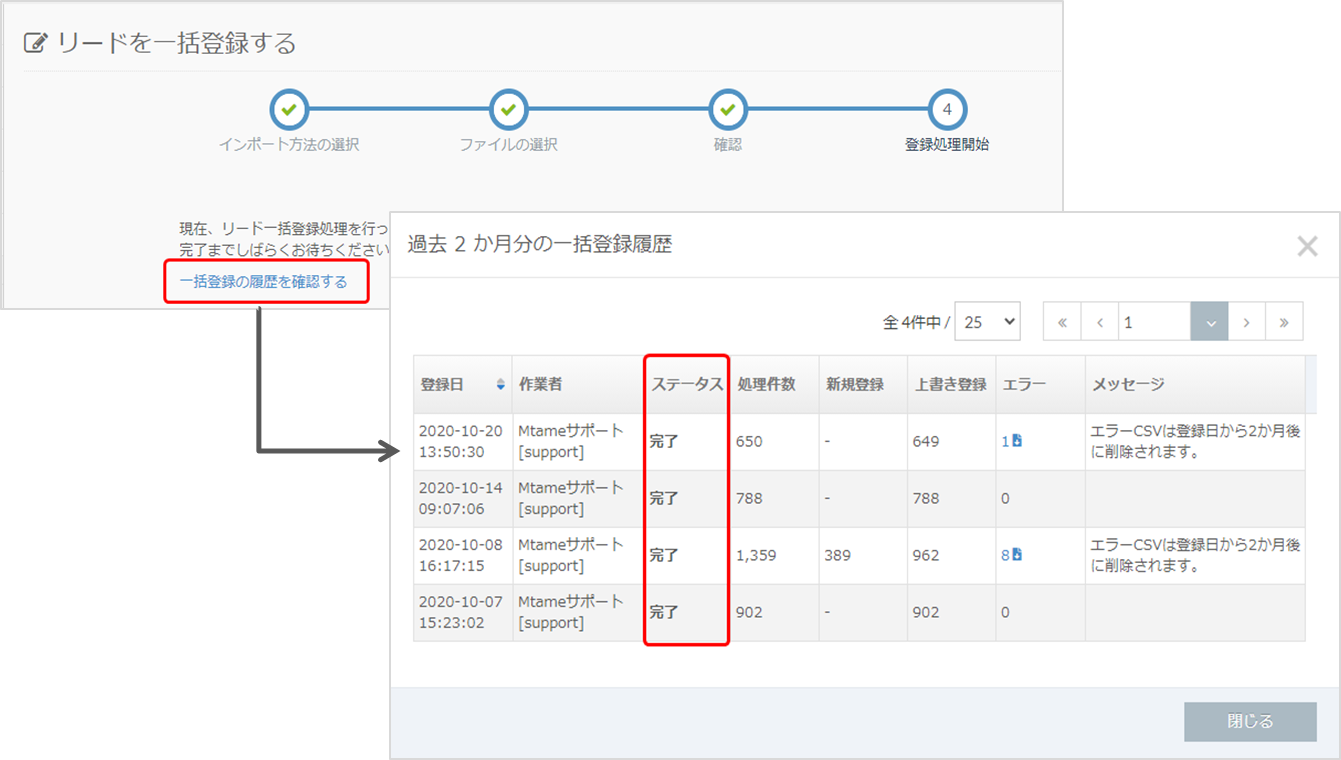The width and height of the screenshot is (1341, 760).
Task: Select the 2020-10-08 16:17:15 date cell
Action: coord(463,555)
